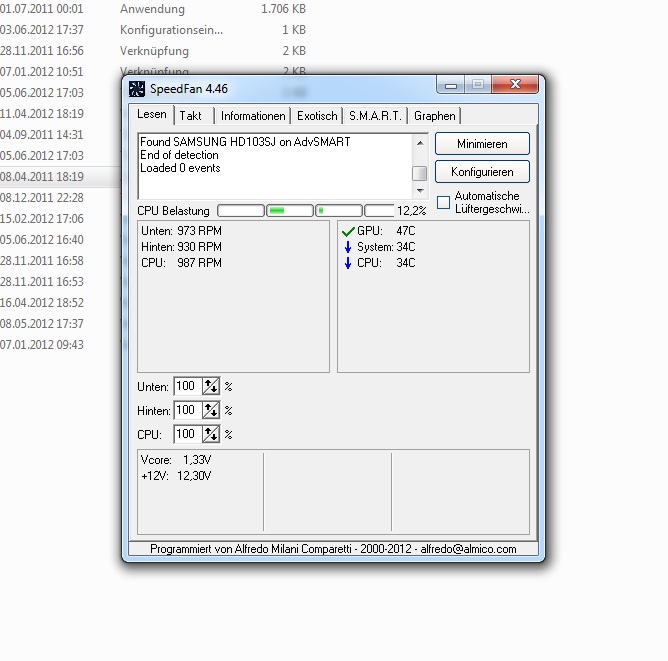Click the Unten percentage input field
Image resolution: width=668 pixels, height=661 pixels.
(188, 386)
